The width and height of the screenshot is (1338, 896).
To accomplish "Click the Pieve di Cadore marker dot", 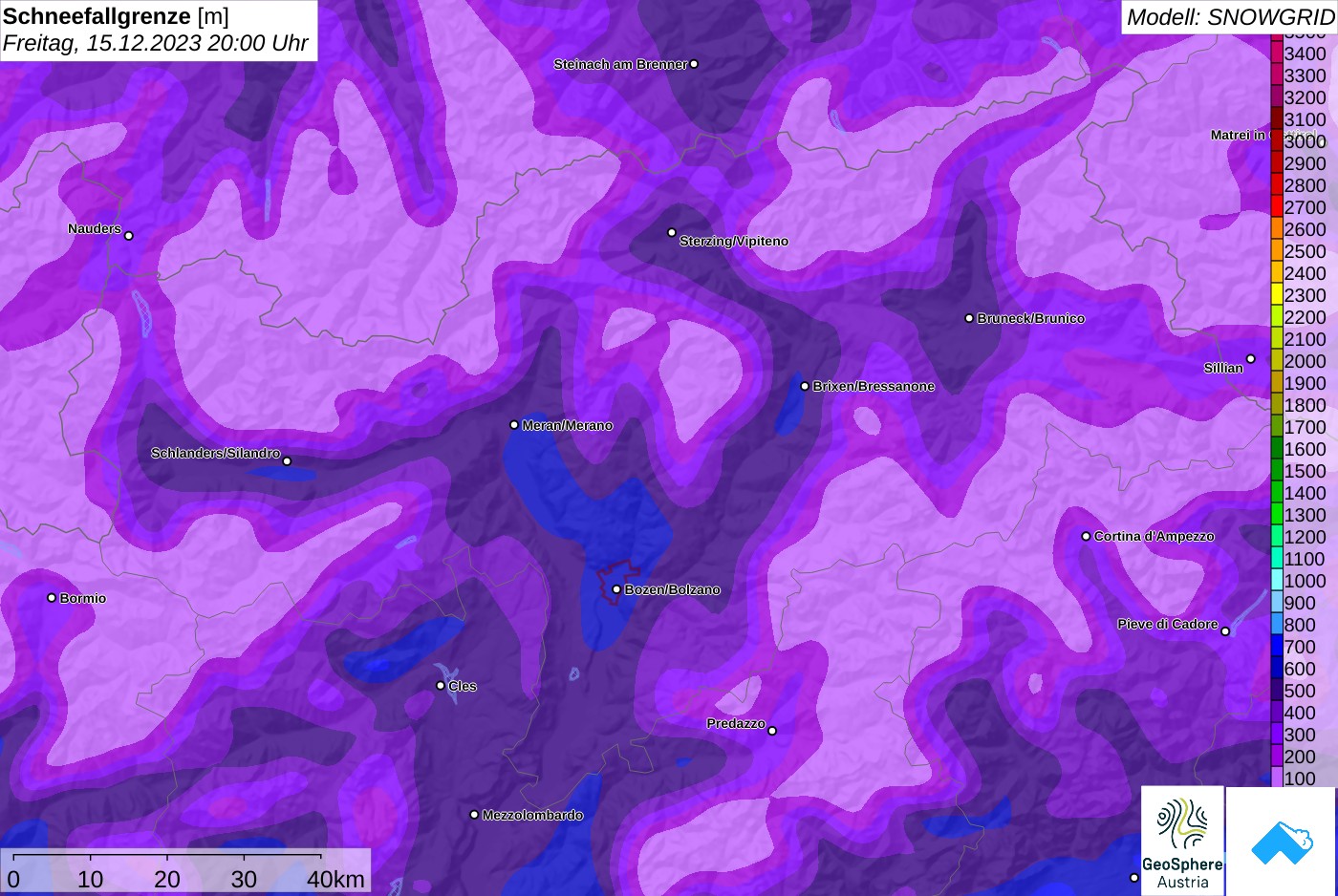I will click(x=1225, y=631).
